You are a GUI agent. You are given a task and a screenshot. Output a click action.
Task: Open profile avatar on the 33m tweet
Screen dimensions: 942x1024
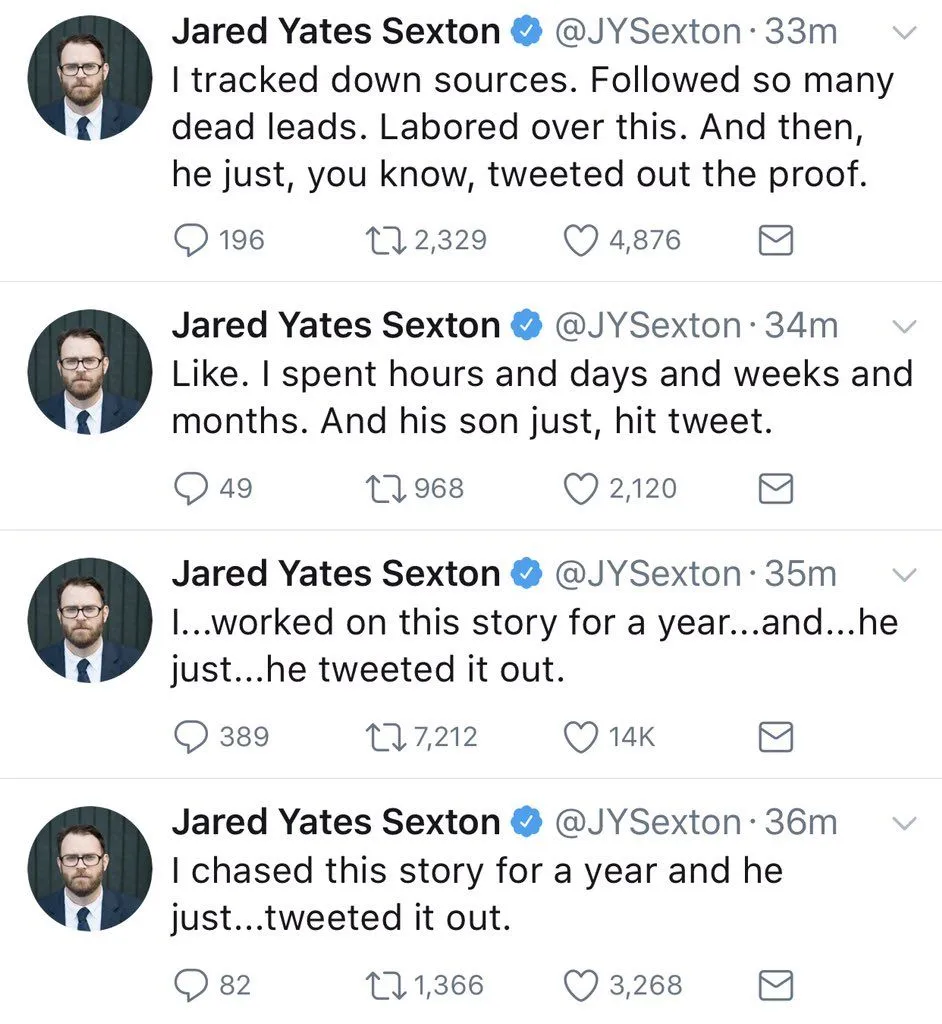point(89,78)
